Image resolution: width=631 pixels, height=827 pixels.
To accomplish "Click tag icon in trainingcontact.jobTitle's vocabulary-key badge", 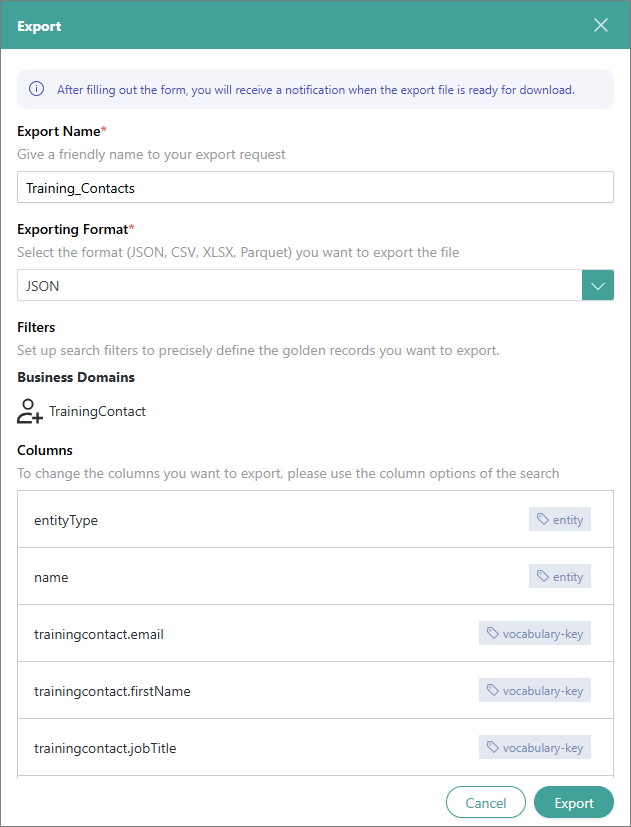I will (x=492, y=747).
